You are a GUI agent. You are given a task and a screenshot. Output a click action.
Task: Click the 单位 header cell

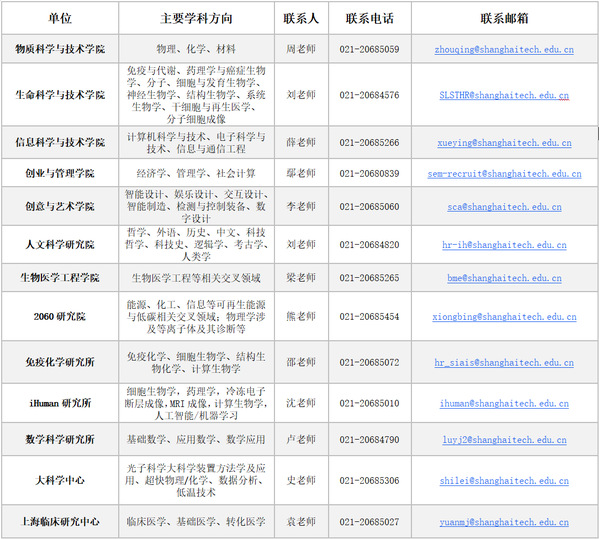(60, 18)
